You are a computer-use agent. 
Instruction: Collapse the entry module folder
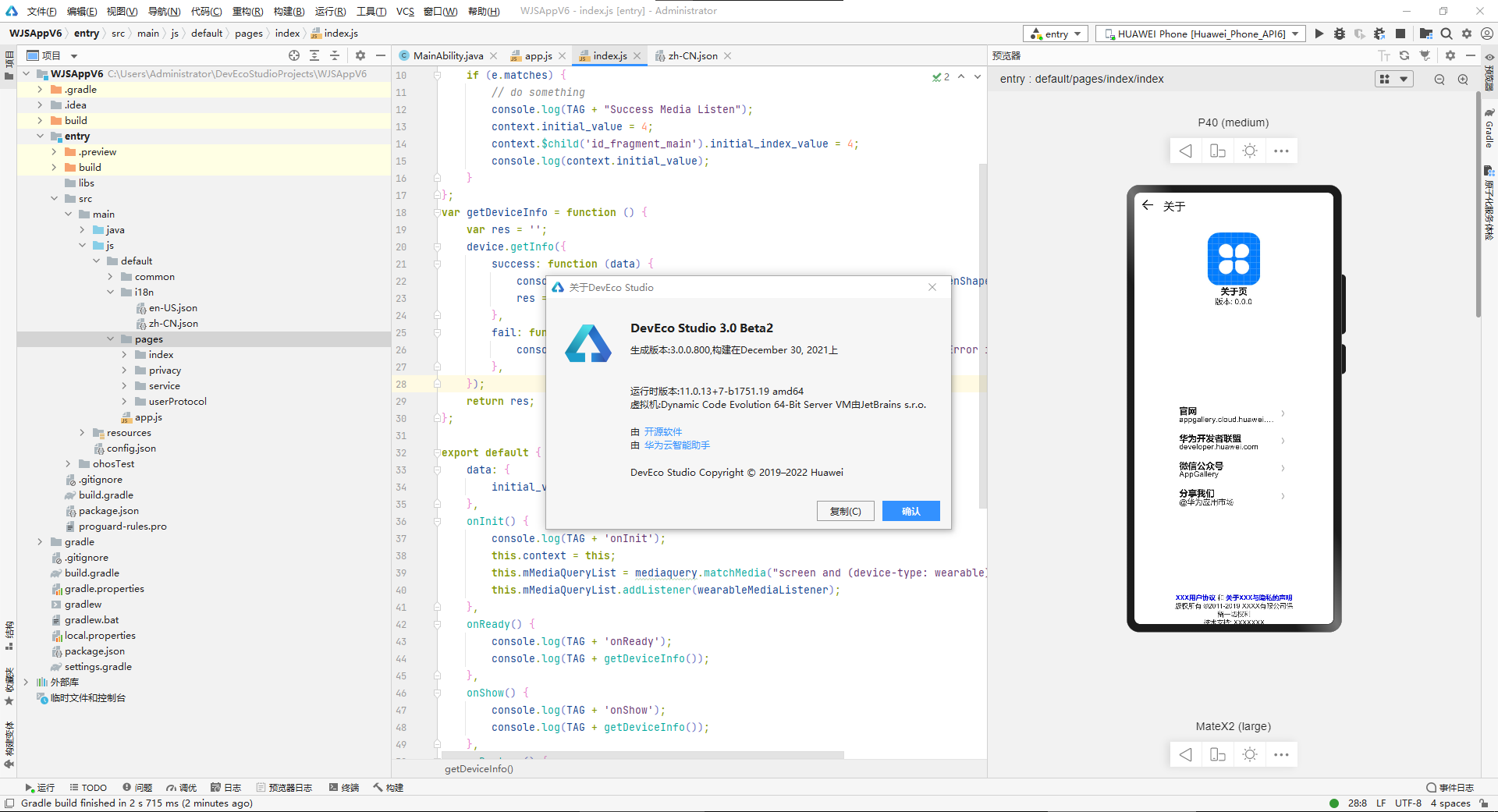pos(40,137)
